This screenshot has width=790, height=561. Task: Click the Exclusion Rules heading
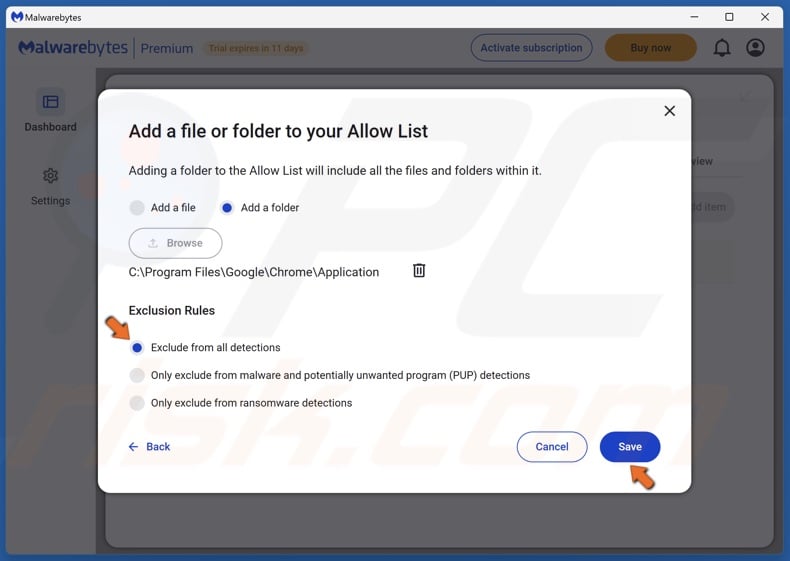(172, 310)
